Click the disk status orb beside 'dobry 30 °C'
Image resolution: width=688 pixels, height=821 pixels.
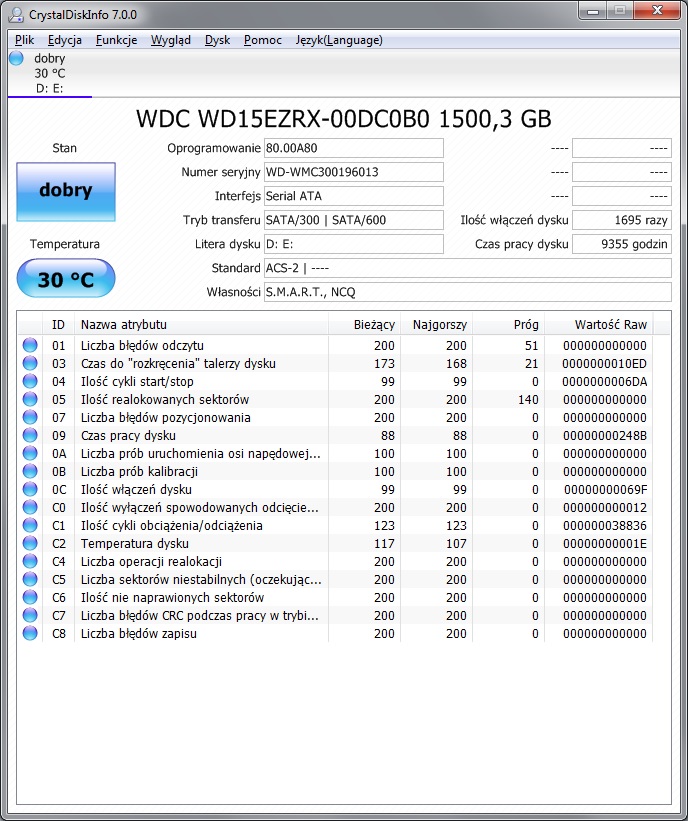point(16,58)
